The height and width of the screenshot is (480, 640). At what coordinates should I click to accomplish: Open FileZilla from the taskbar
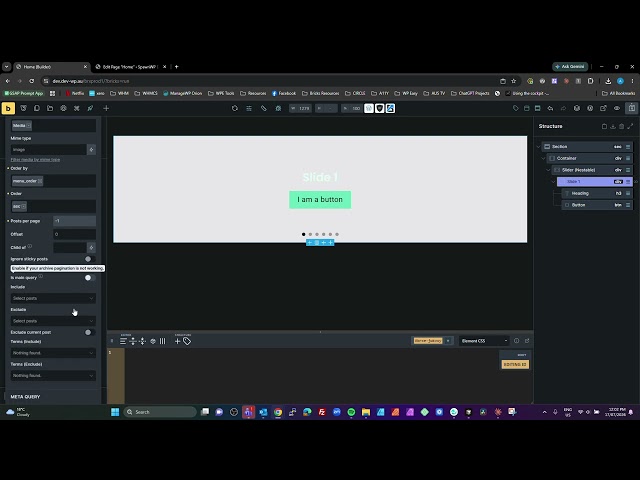coord(322,412)
